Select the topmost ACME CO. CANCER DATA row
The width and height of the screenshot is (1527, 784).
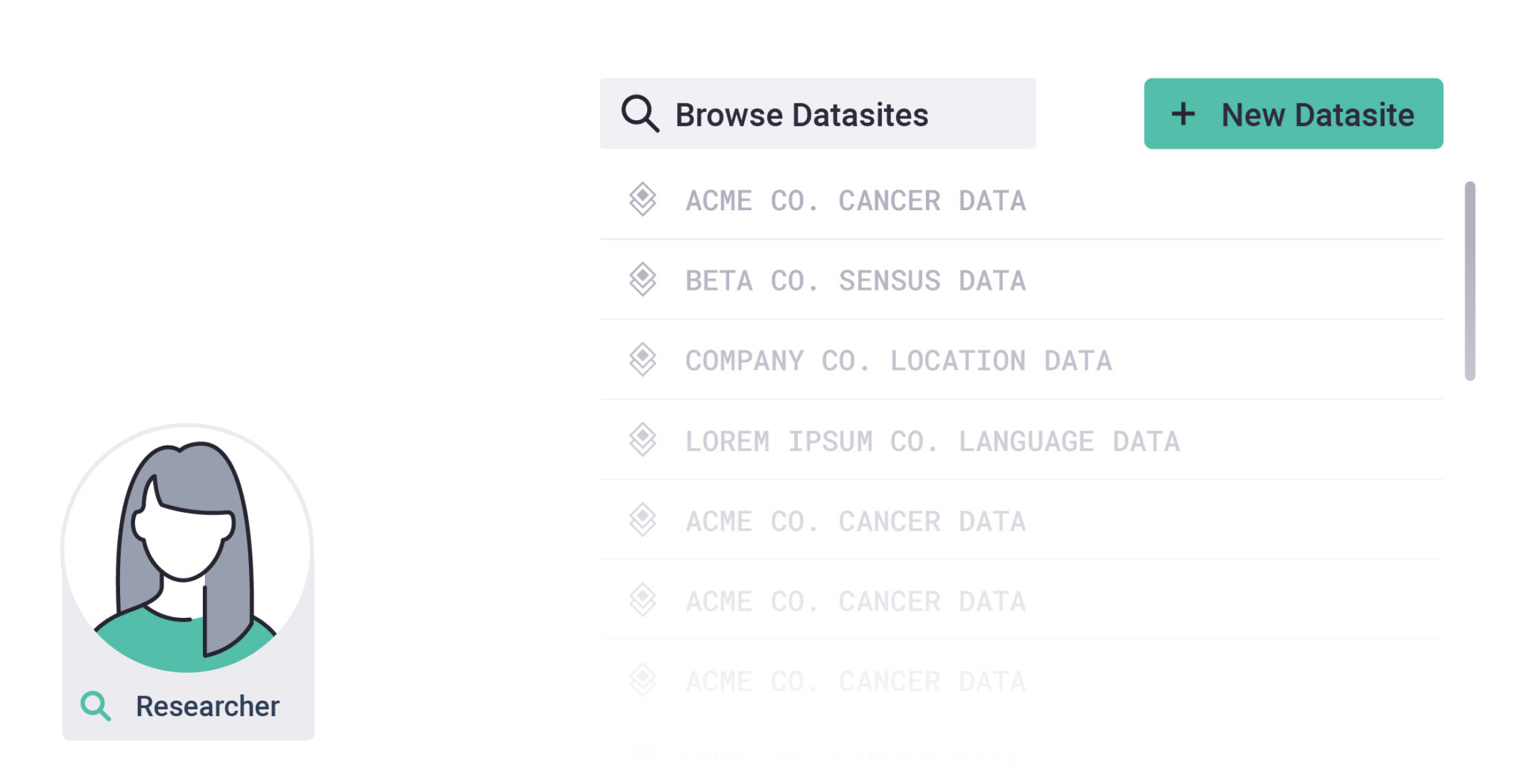(855, 200)
